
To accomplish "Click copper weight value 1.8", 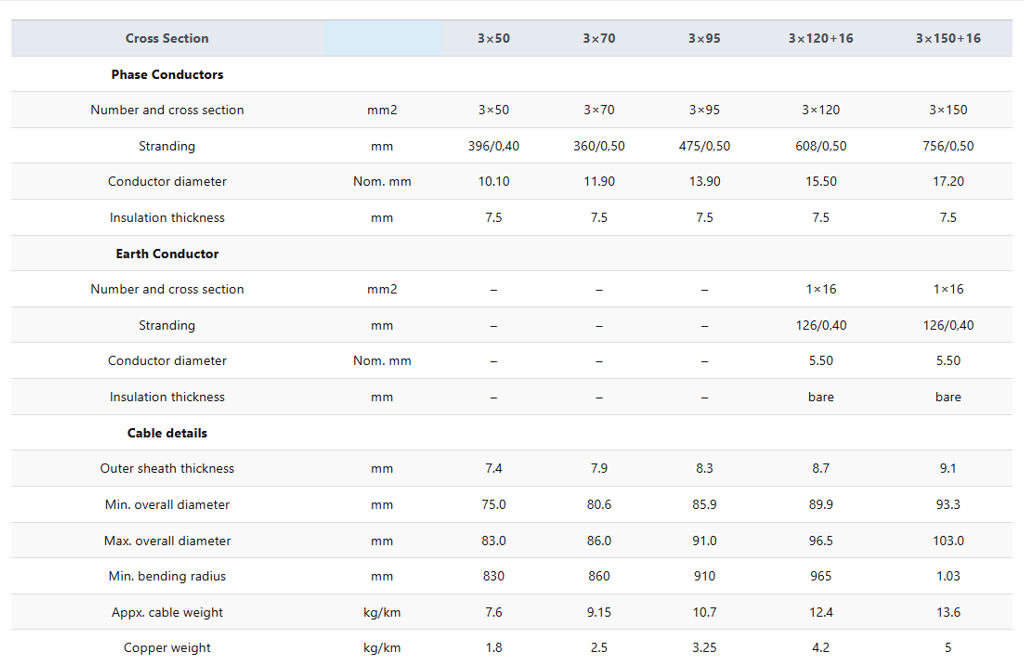I will point(494,648).
